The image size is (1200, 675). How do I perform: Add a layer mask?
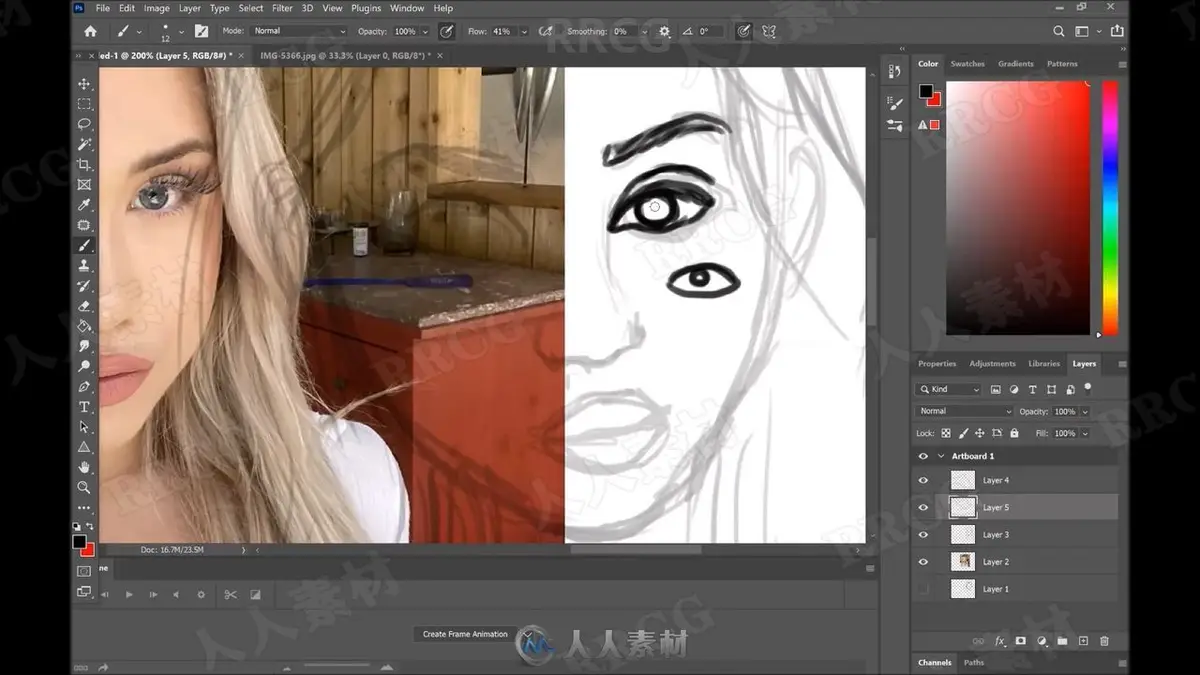(1020, 641)
